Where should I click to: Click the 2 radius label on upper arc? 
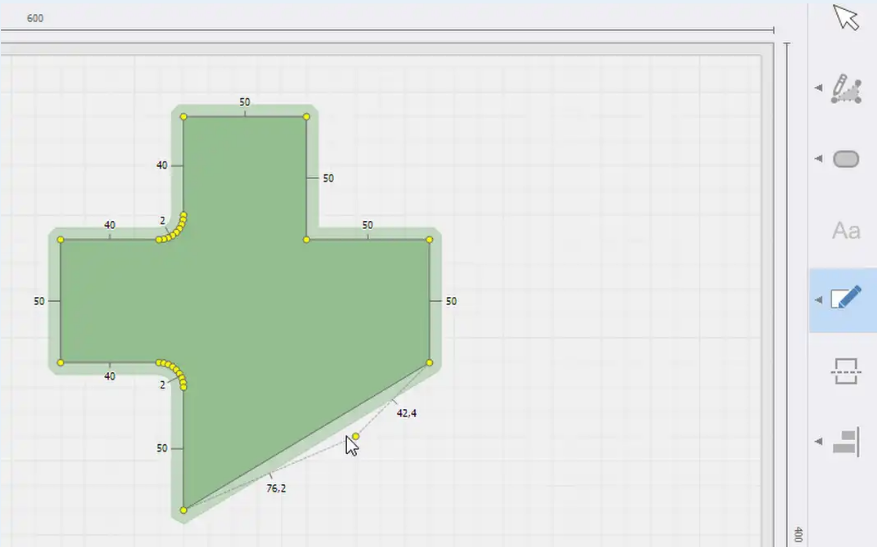point(163,221)
